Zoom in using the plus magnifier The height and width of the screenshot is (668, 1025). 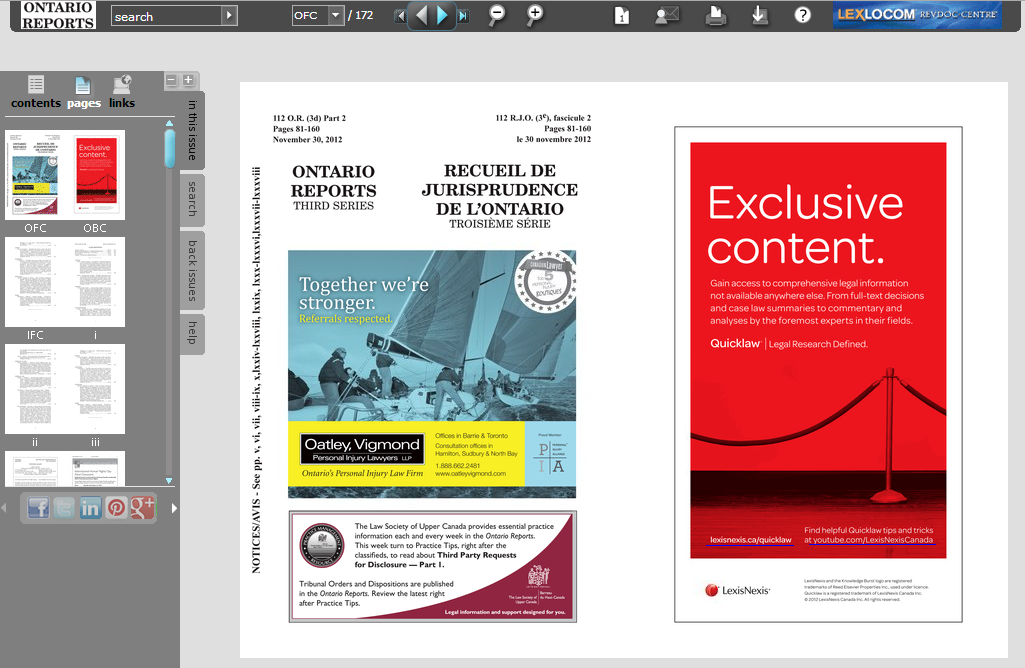point(535,15)
